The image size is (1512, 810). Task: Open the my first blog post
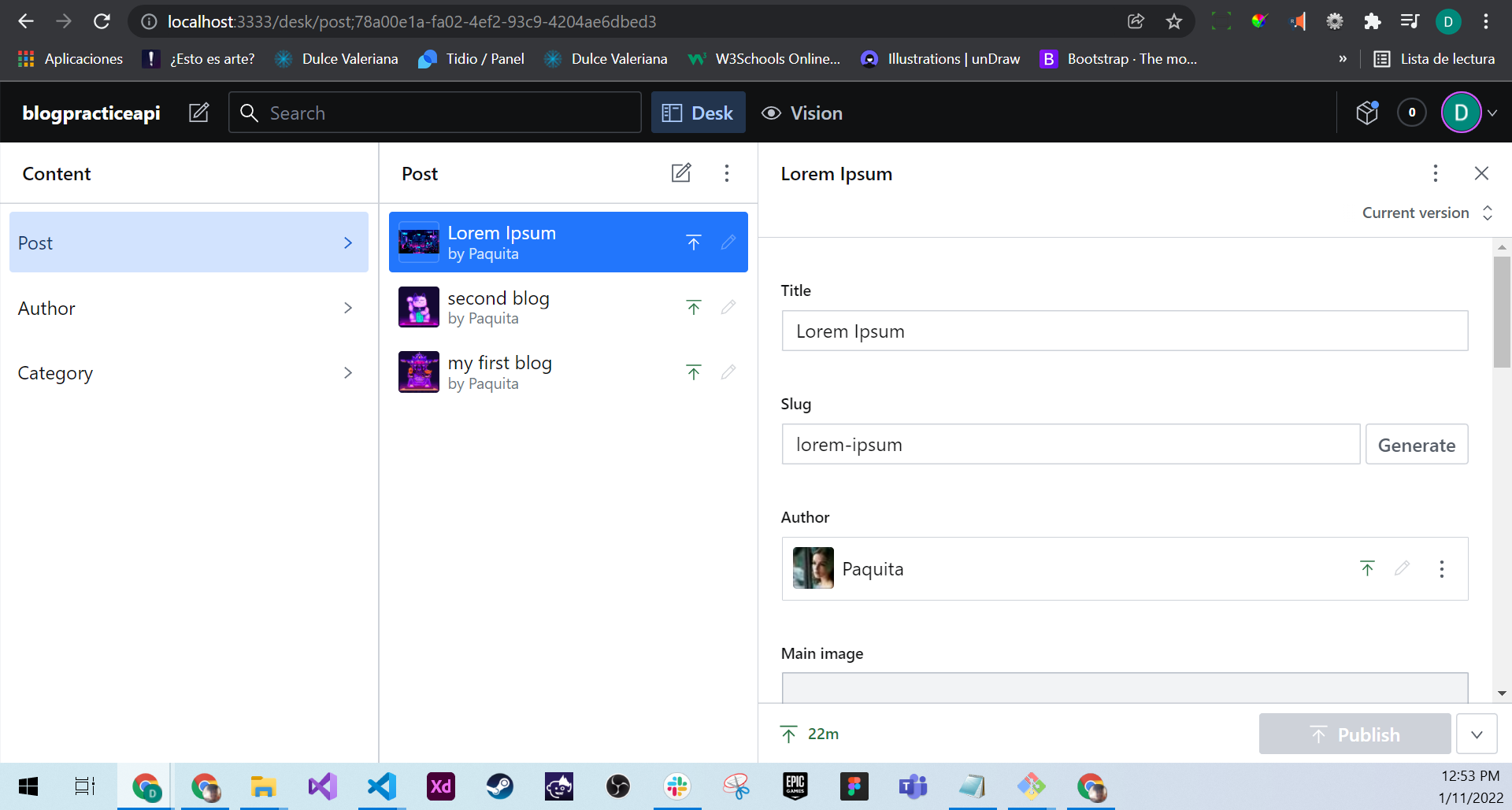click(x=569, y=372)
